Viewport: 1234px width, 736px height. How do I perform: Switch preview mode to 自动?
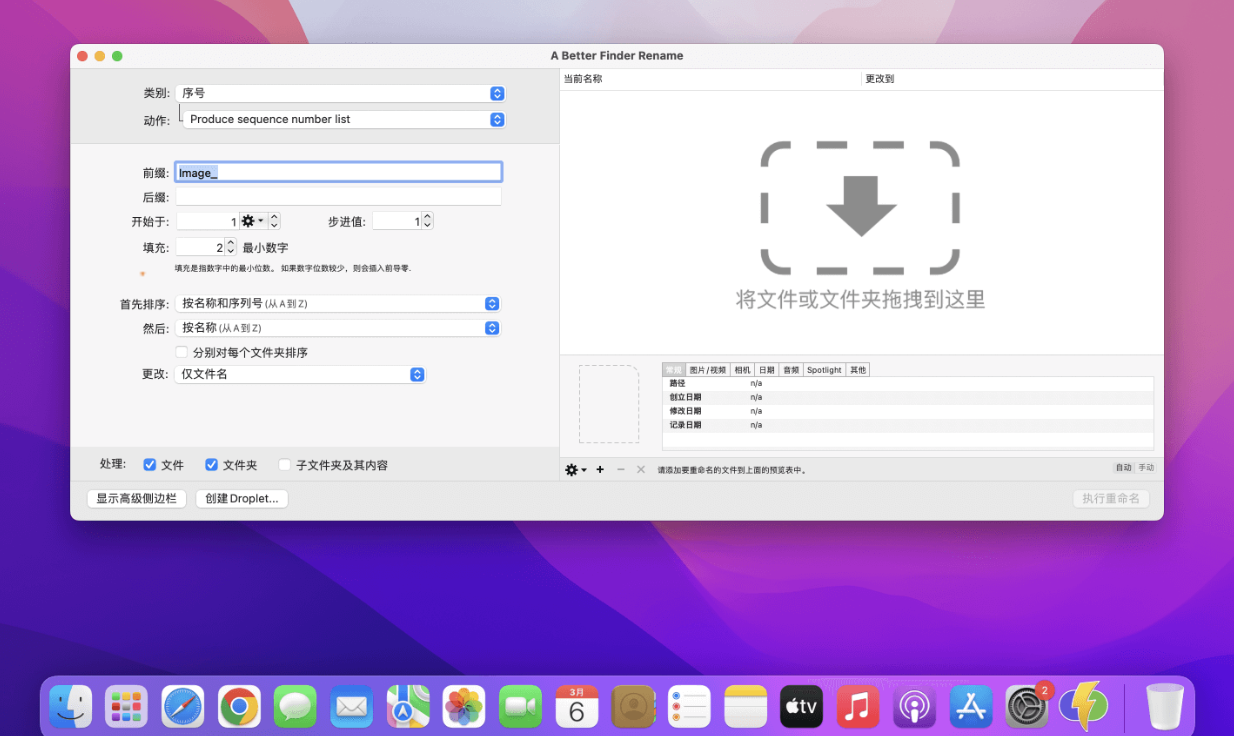(1124, 468)
